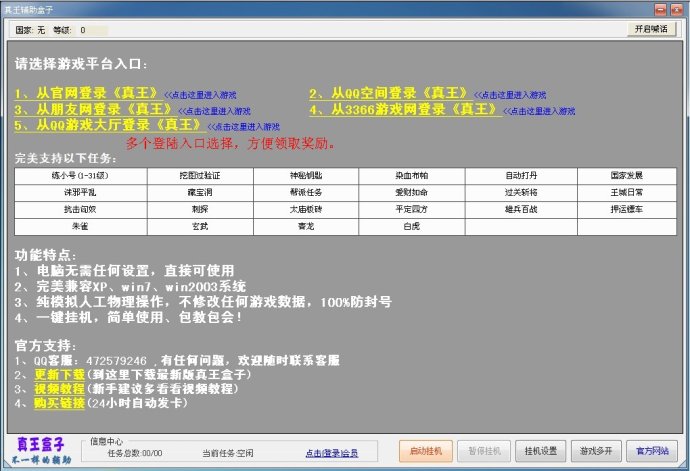Close the 真王辅助盒子 window
690x471 pixels.
click(676, 9)
